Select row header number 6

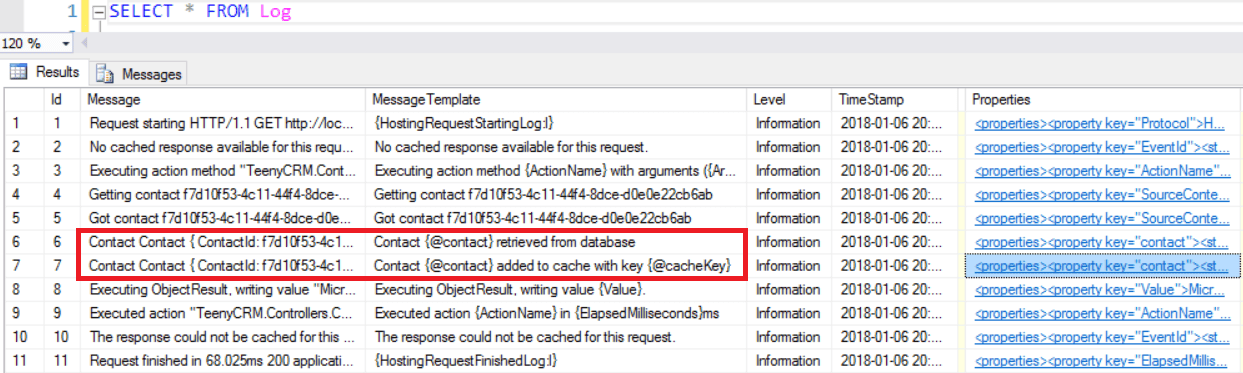[x=23, y=242]
